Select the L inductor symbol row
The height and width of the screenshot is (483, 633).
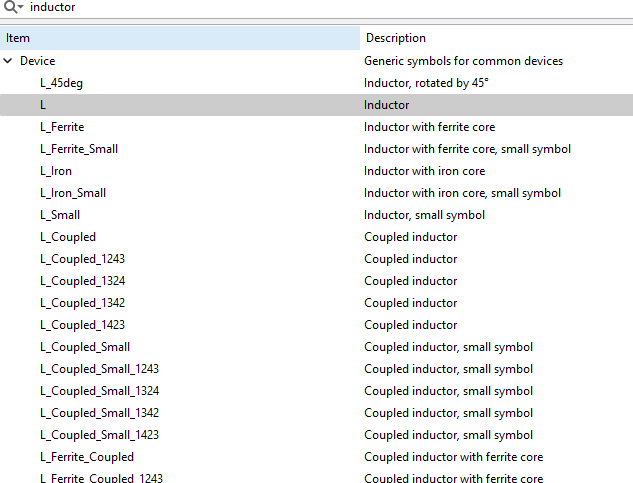coord(316,105)
